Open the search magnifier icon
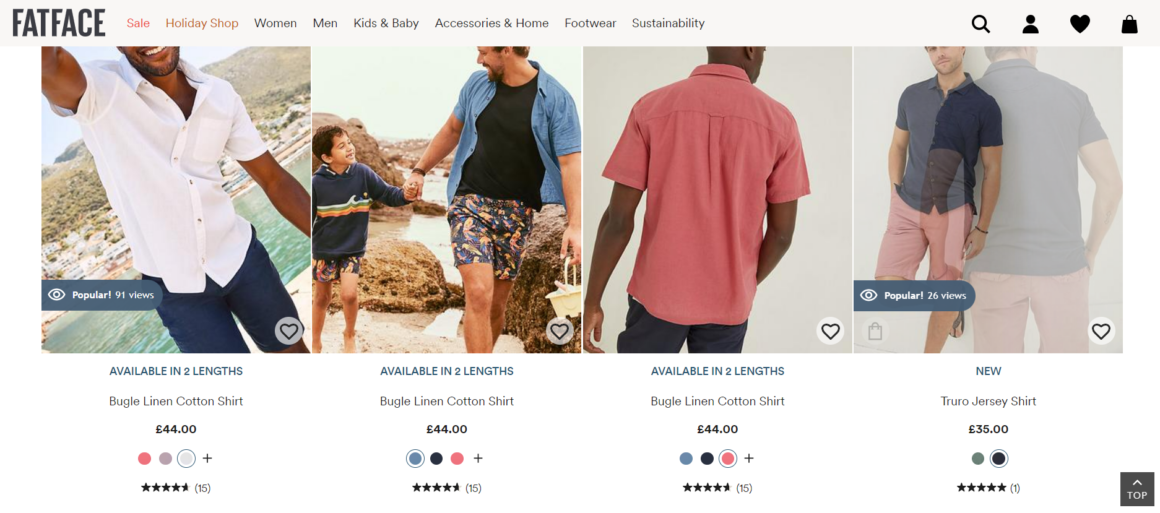This screenshot has height=513, width=1160. pyautogui.click(x=980, y=23)
